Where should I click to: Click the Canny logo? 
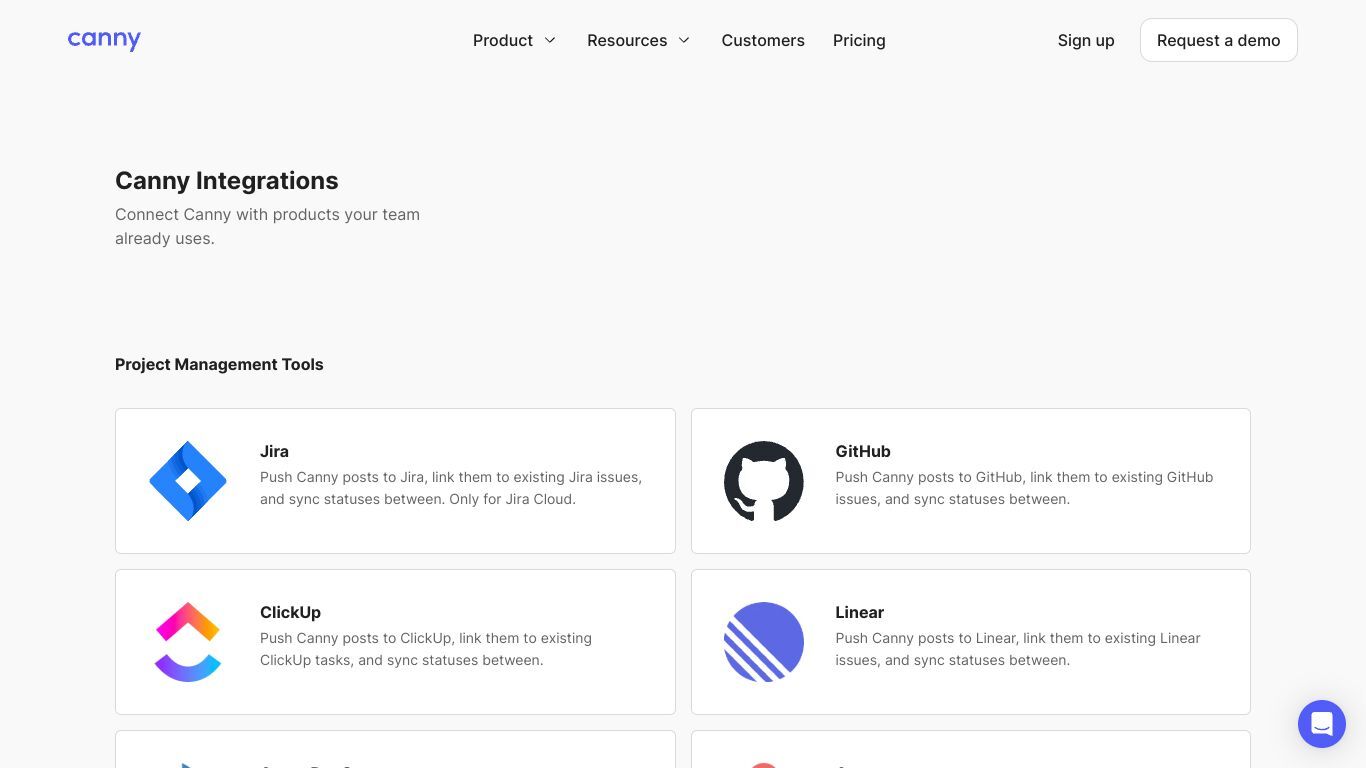click(104, 40)
